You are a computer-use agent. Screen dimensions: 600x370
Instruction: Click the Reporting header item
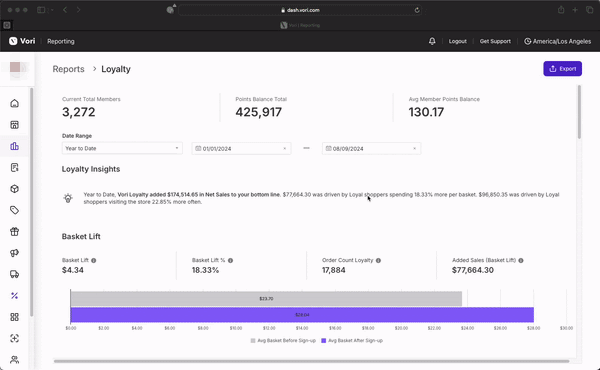(x=61, y=41)
